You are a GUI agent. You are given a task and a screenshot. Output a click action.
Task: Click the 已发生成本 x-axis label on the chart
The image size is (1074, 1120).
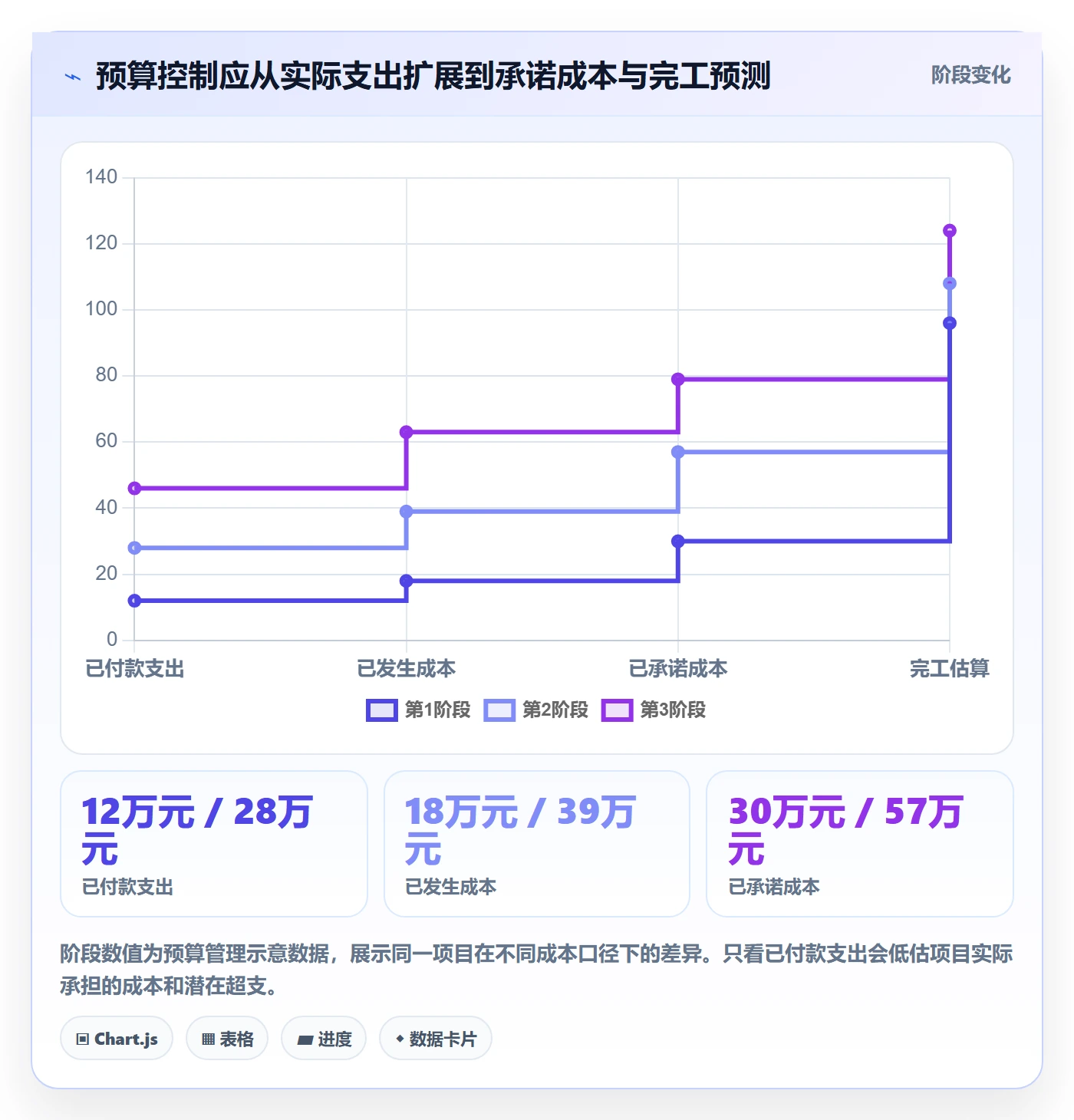pyautogui.click(x=407, y=669)
